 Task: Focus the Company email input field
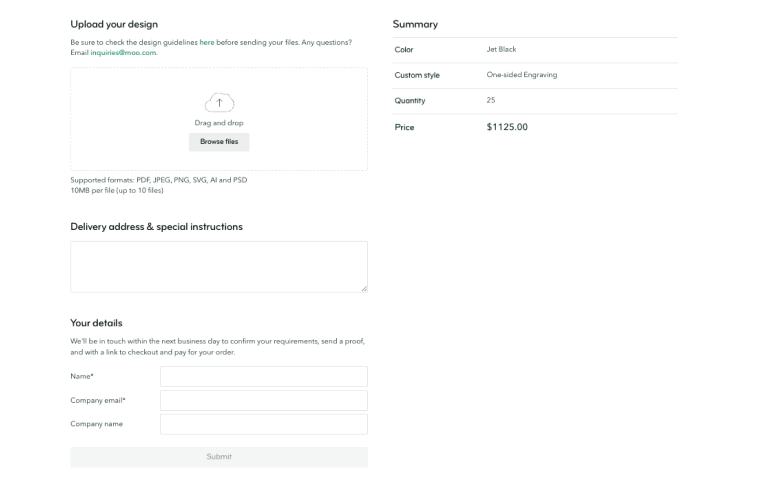pyautogui.click(x=264, y=400)
